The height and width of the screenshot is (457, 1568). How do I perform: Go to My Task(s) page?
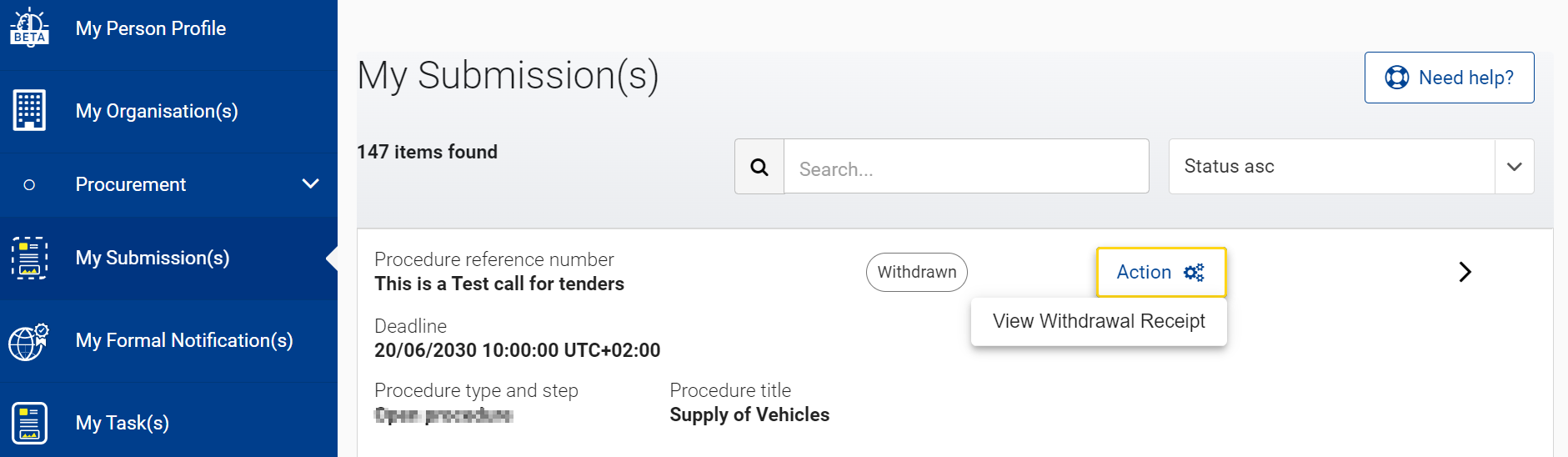click(123, 423)
